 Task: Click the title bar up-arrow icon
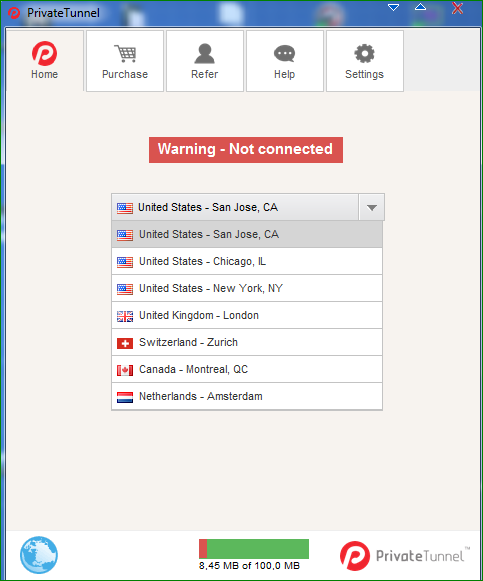pyautogui.click(x=420, y=7)
